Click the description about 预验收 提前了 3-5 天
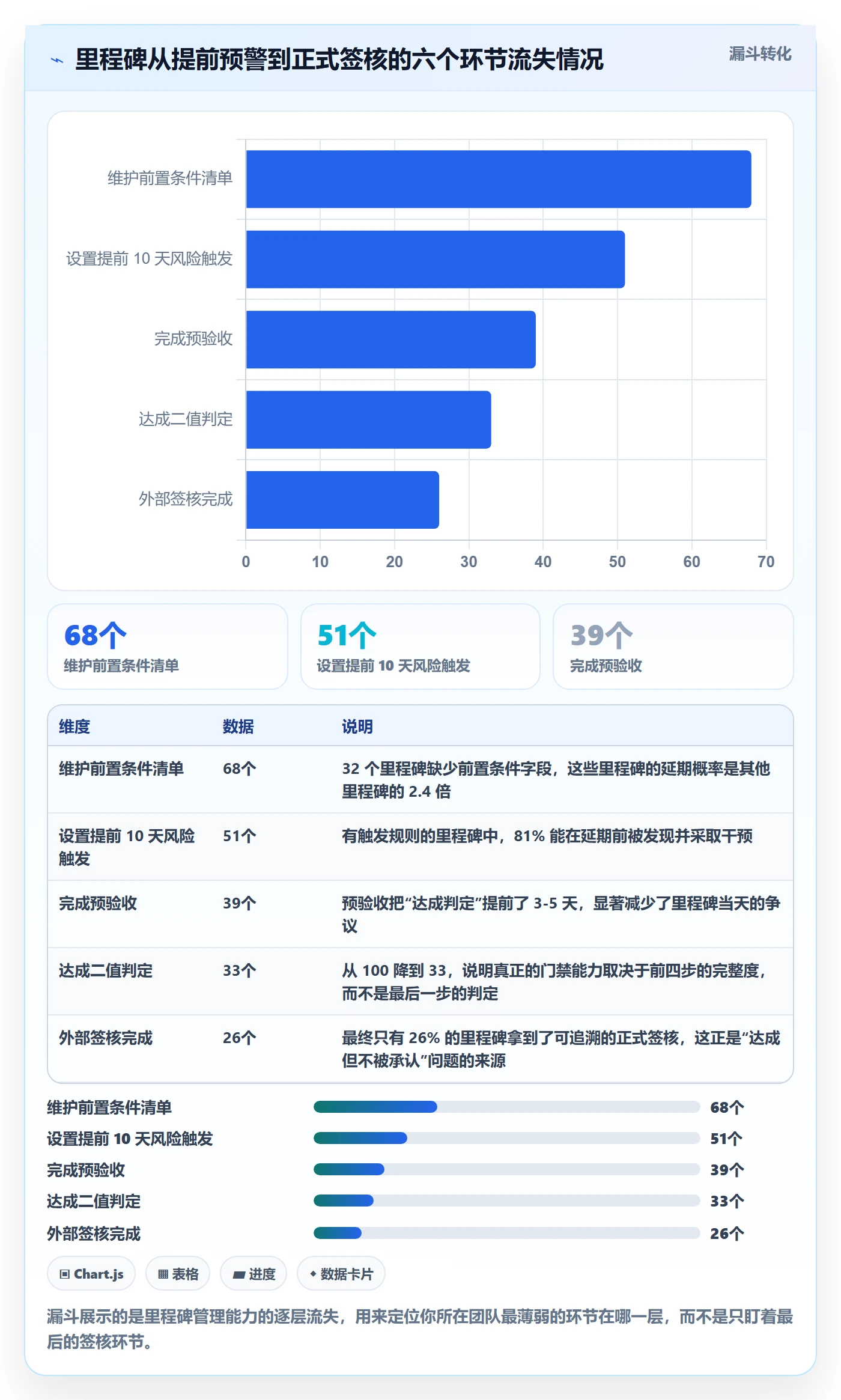Viewport: 841px width, 1400px height. point(561,915)
